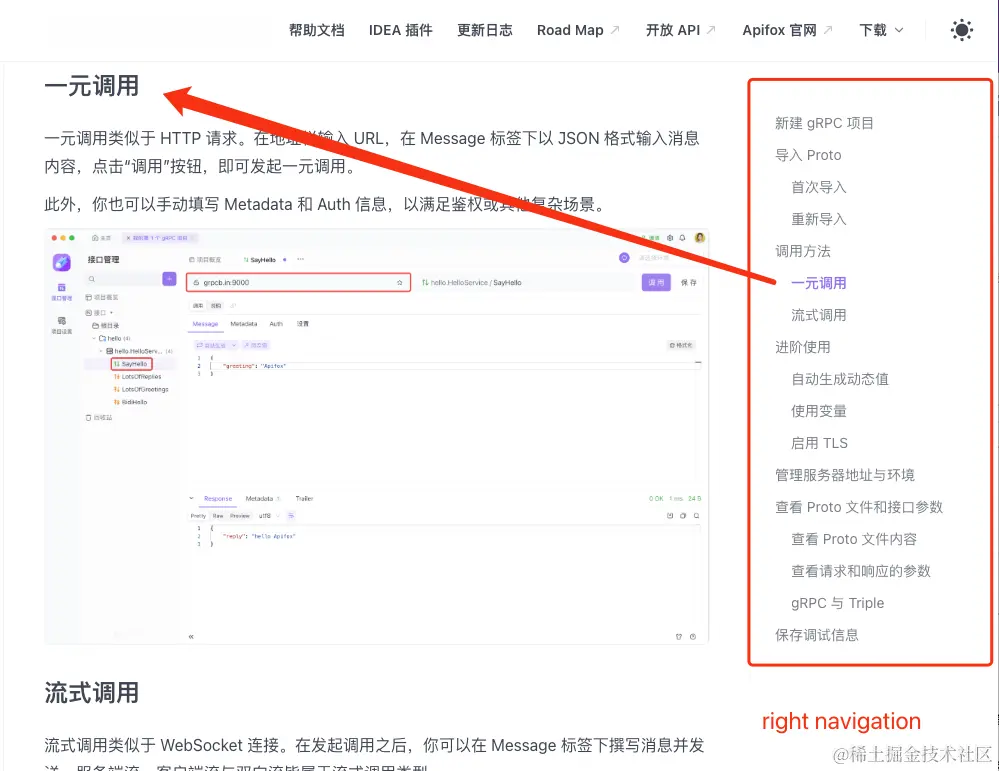
Task: Switch to the Trailer response tab
Action: 304,499
